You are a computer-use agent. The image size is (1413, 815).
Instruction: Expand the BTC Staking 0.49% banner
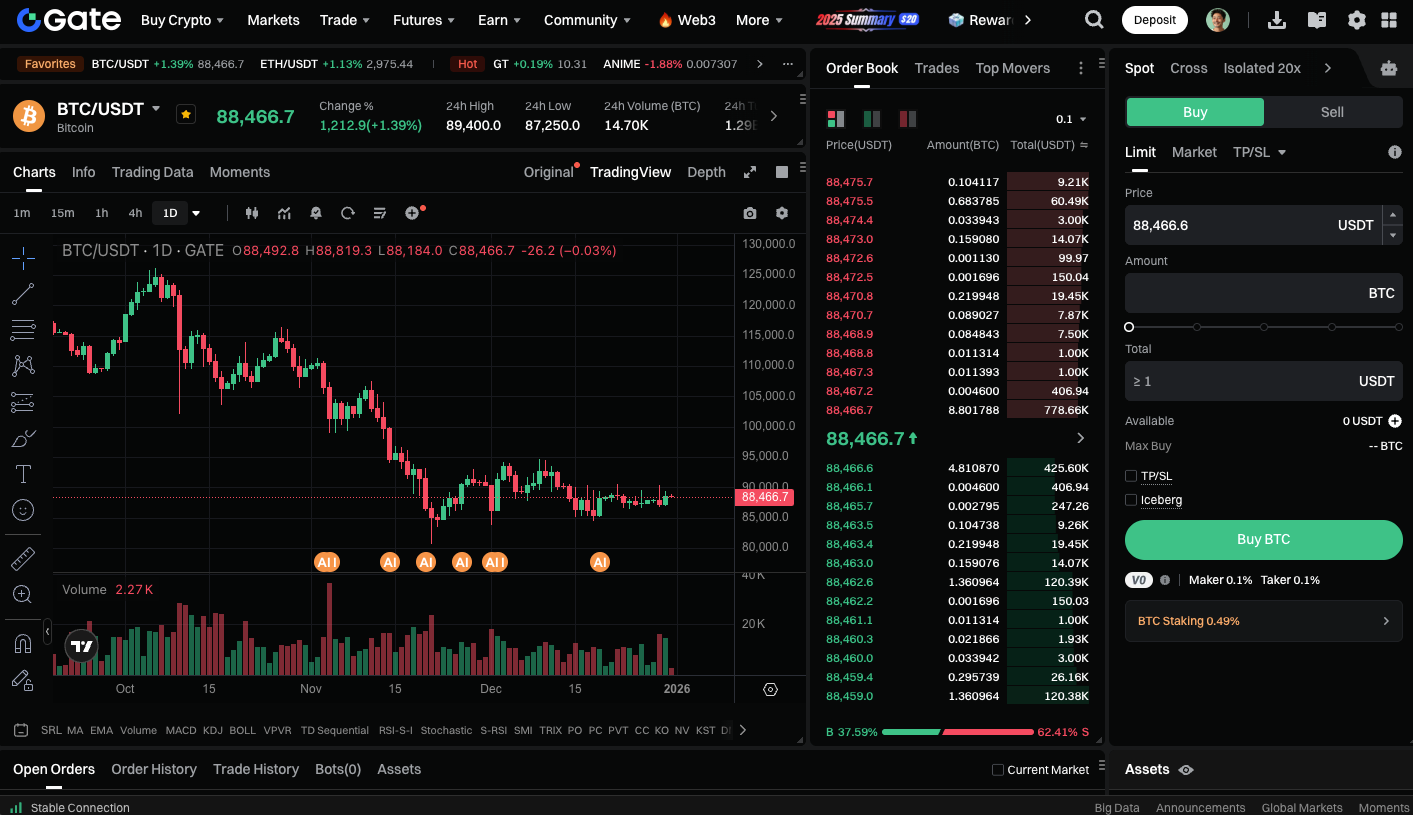tap(1264, 621)
